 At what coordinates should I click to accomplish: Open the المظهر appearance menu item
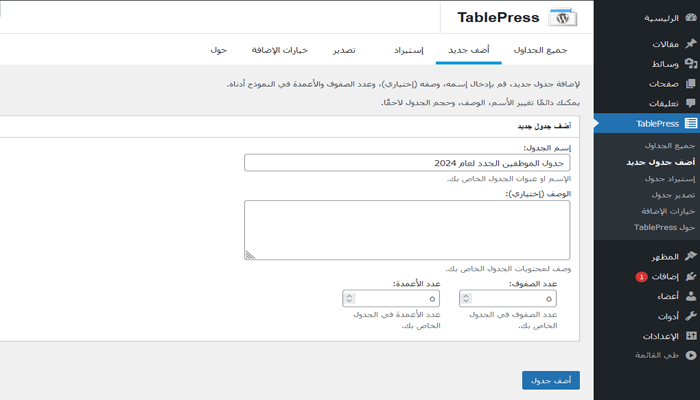tap(647, 256)
